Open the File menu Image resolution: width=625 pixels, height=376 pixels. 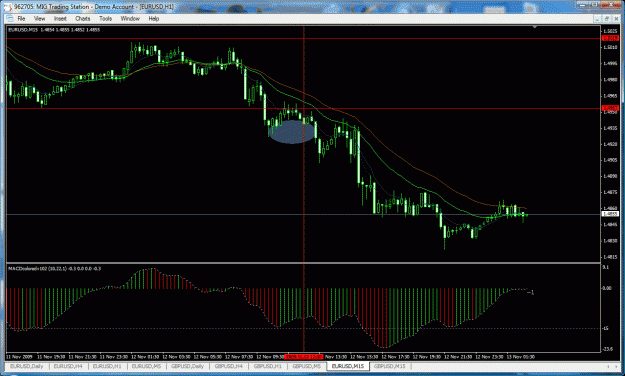click(x=21, y=18)
